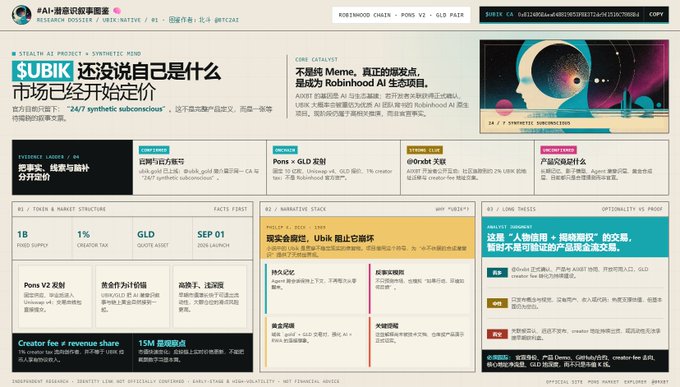Open the "Pons V2 发射" info card
The height and width of the screenshot is (387, 680).
tap(55, 297)
